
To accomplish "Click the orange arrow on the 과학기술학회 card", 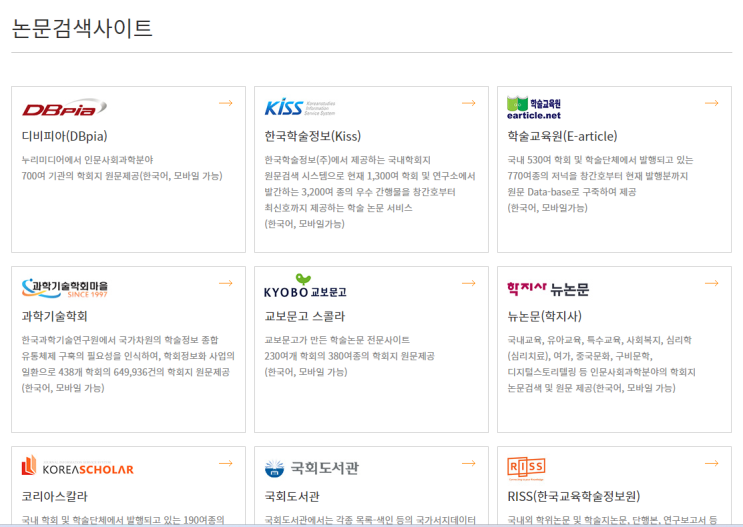I will 226,283.
